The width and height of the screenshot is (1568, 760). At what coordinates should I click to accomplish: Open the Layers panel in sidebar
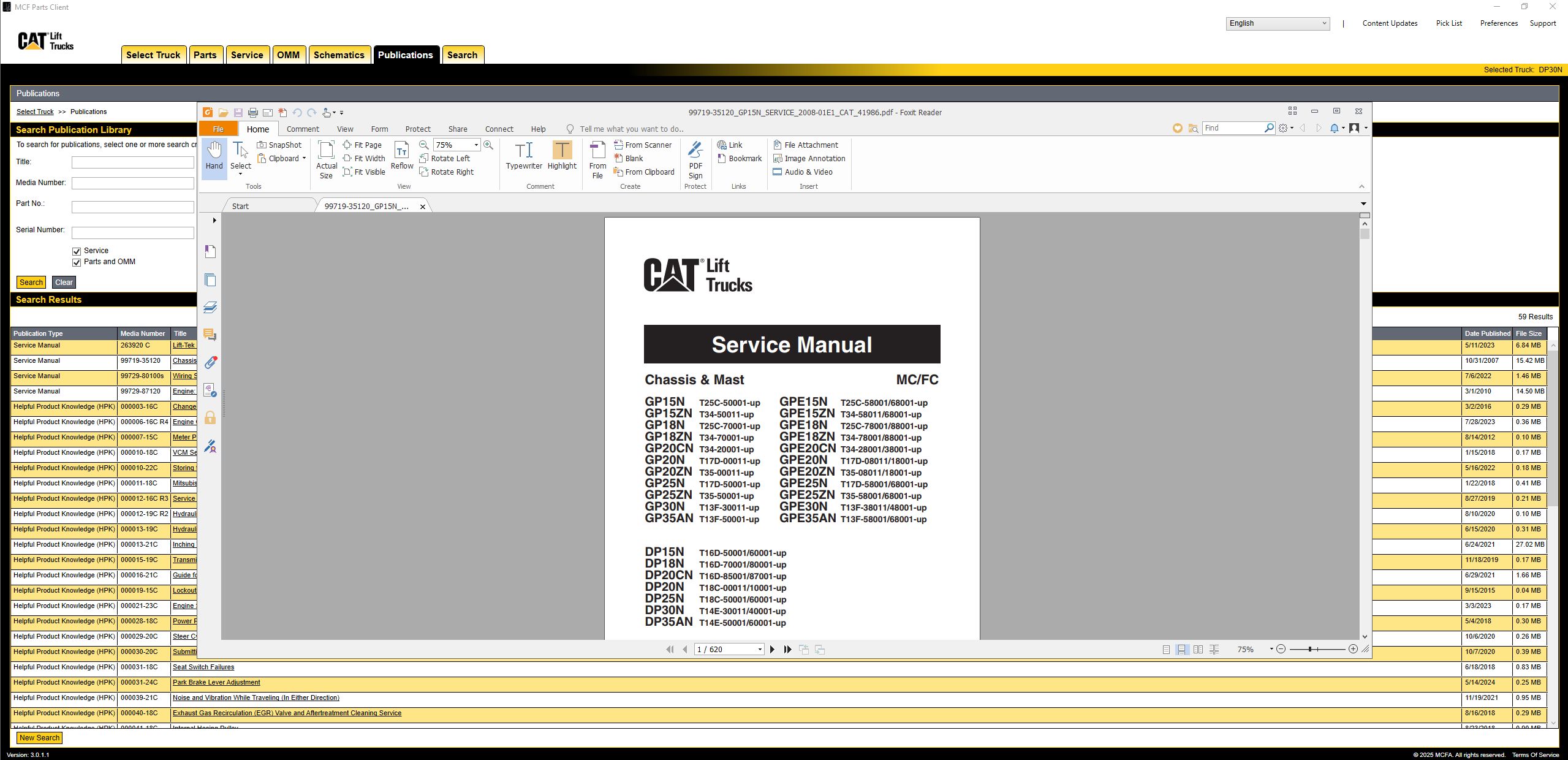[210, 307]
